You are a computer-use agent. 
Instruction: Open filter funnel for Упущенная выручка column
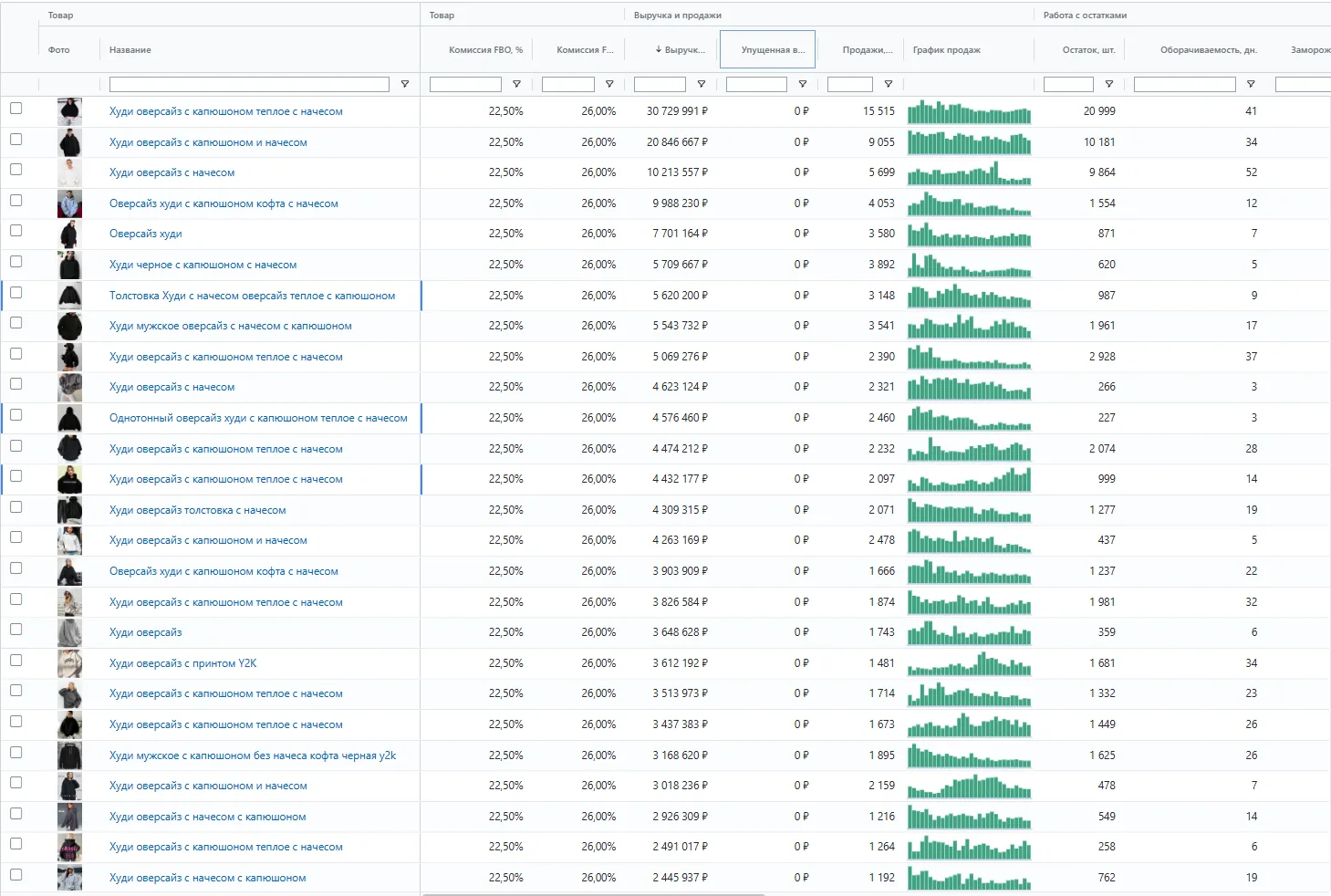click(803, 84)
